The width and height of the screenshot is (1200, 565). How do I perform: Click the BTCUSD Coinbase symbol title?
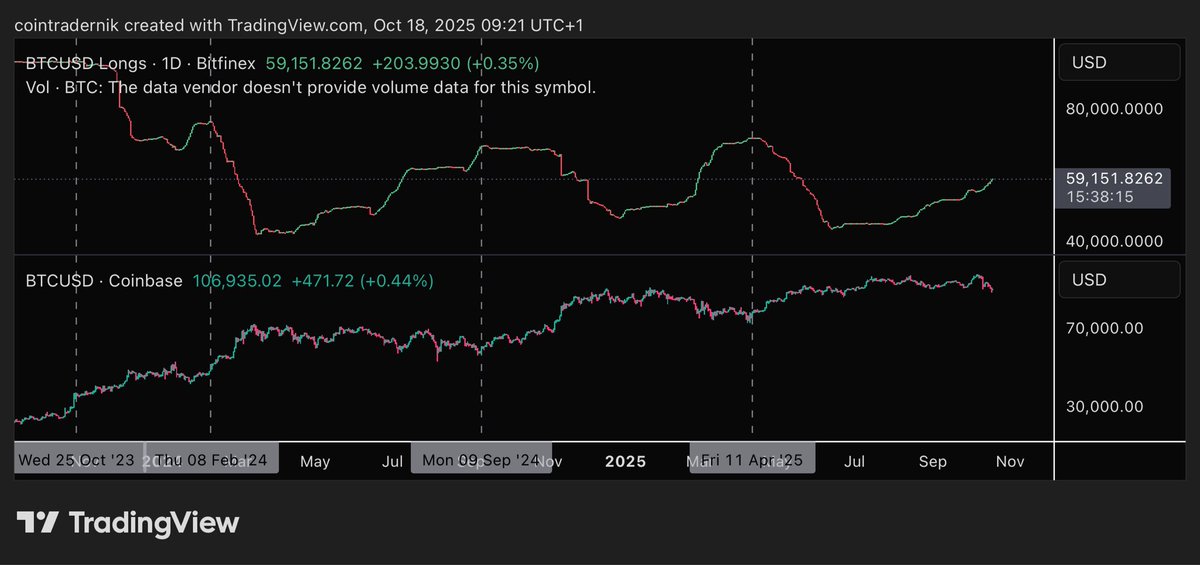(104, 281)
